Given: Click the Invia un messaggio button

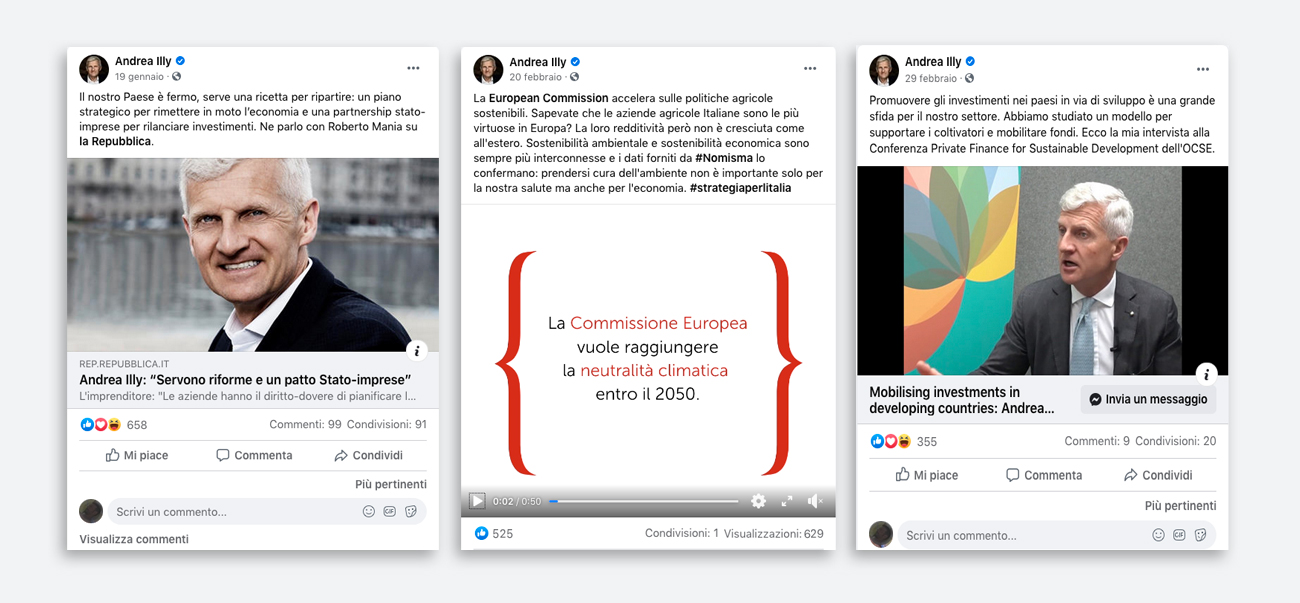Looking at the screenshot, I should 1148,399.
